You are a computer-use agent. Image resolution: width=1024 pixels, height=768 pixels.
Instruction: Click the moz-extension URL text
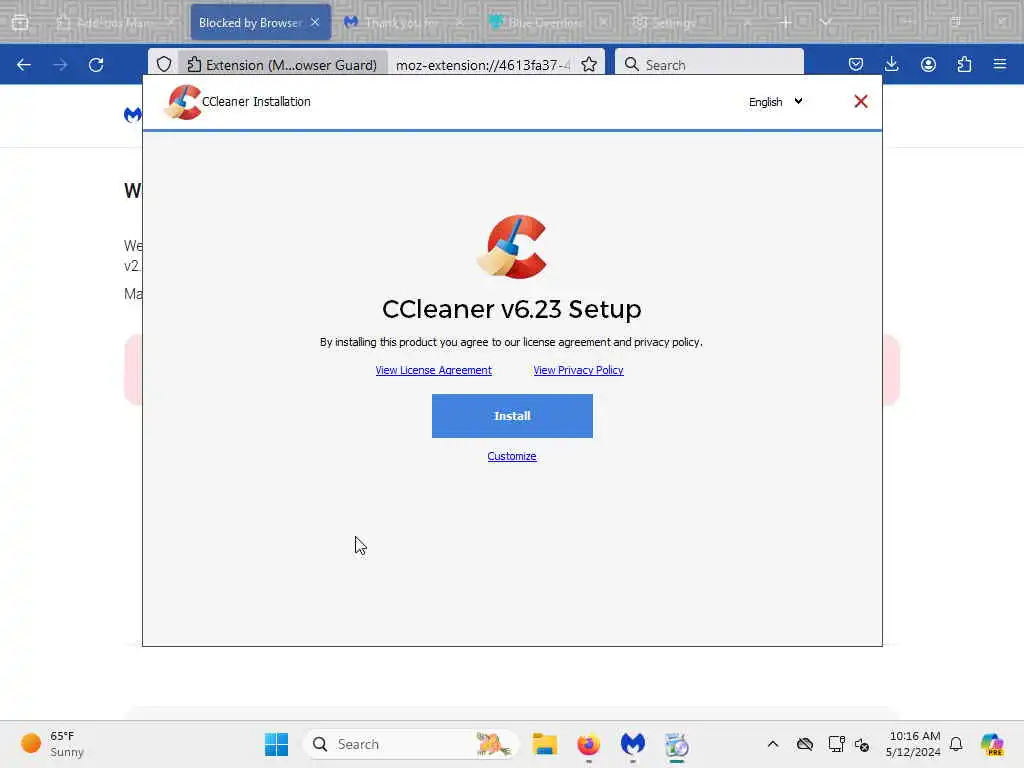483,65
